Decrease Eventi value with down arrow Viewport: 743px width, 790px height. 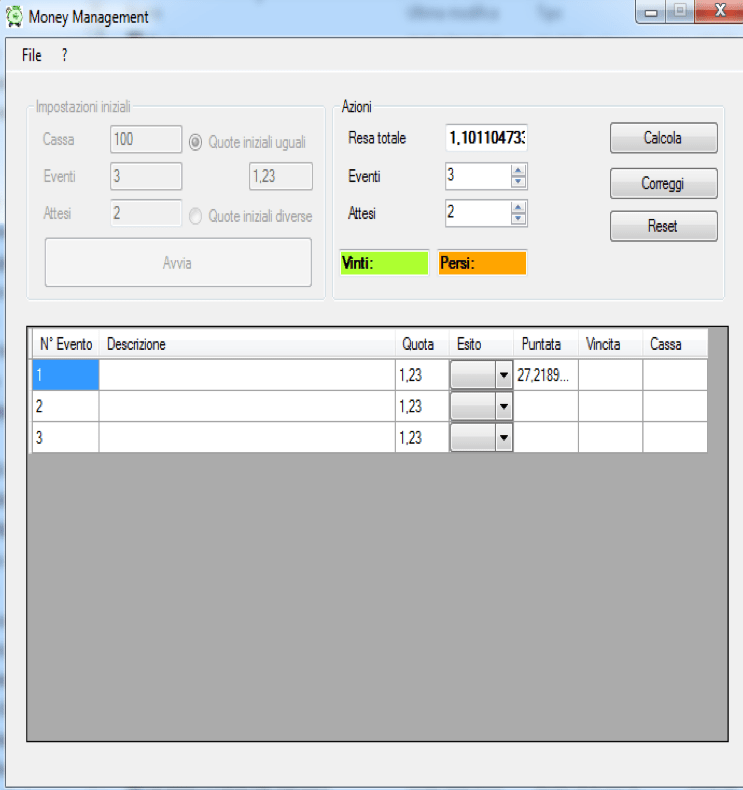(518, 182)
